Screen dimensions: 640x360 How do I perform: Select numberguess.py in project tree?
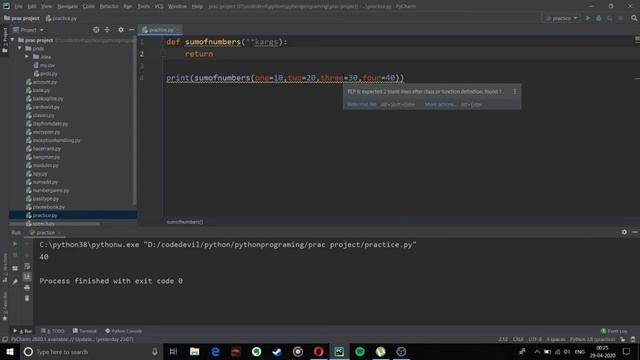tap(47, 190)
